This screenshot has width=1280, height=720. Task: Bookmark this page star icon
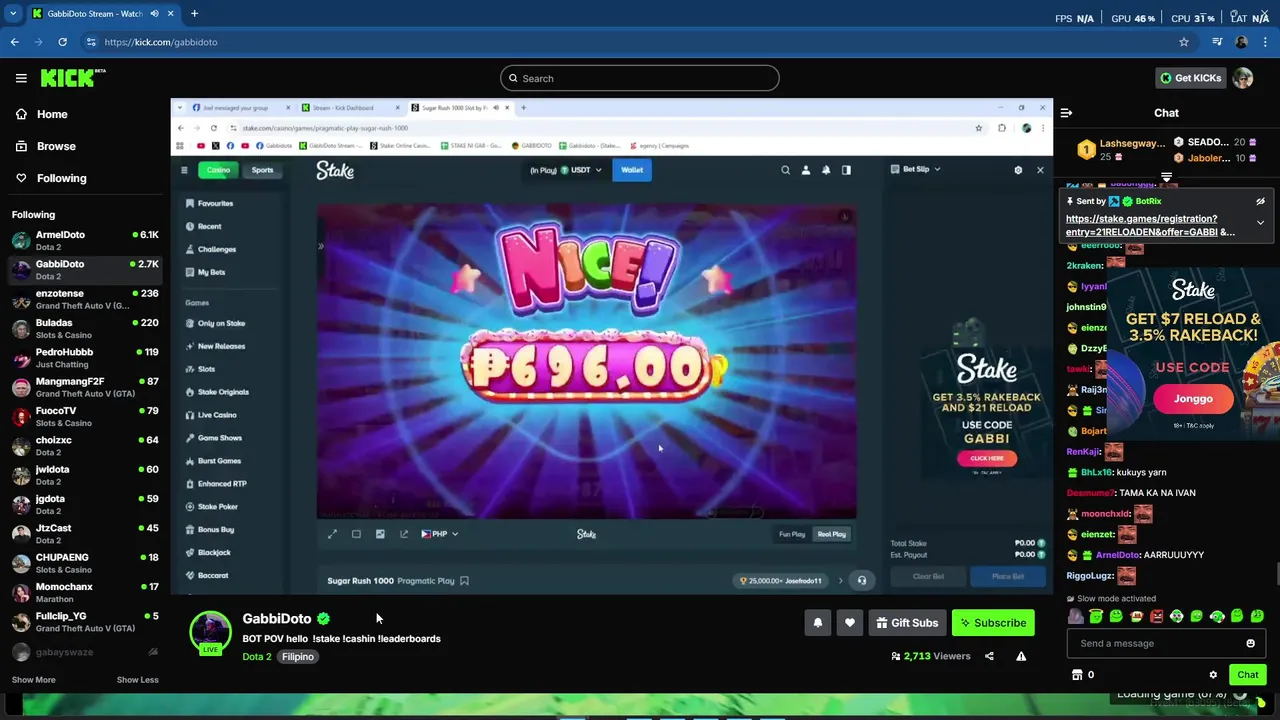point(1184,42)
